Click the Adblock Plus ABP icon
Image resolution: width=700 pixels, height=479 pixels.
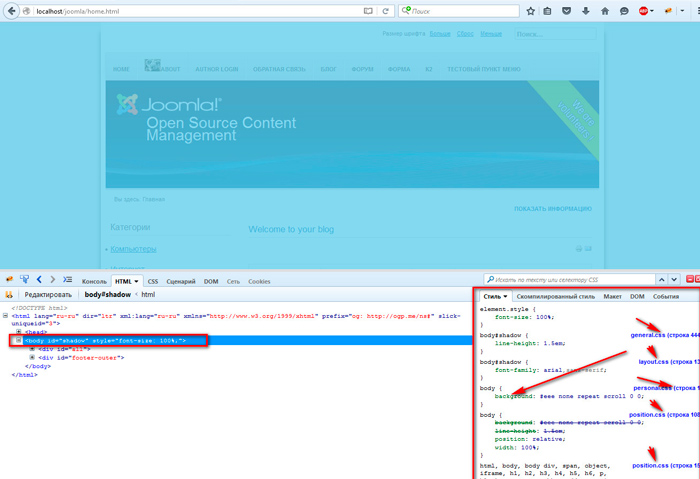point(643,11)
